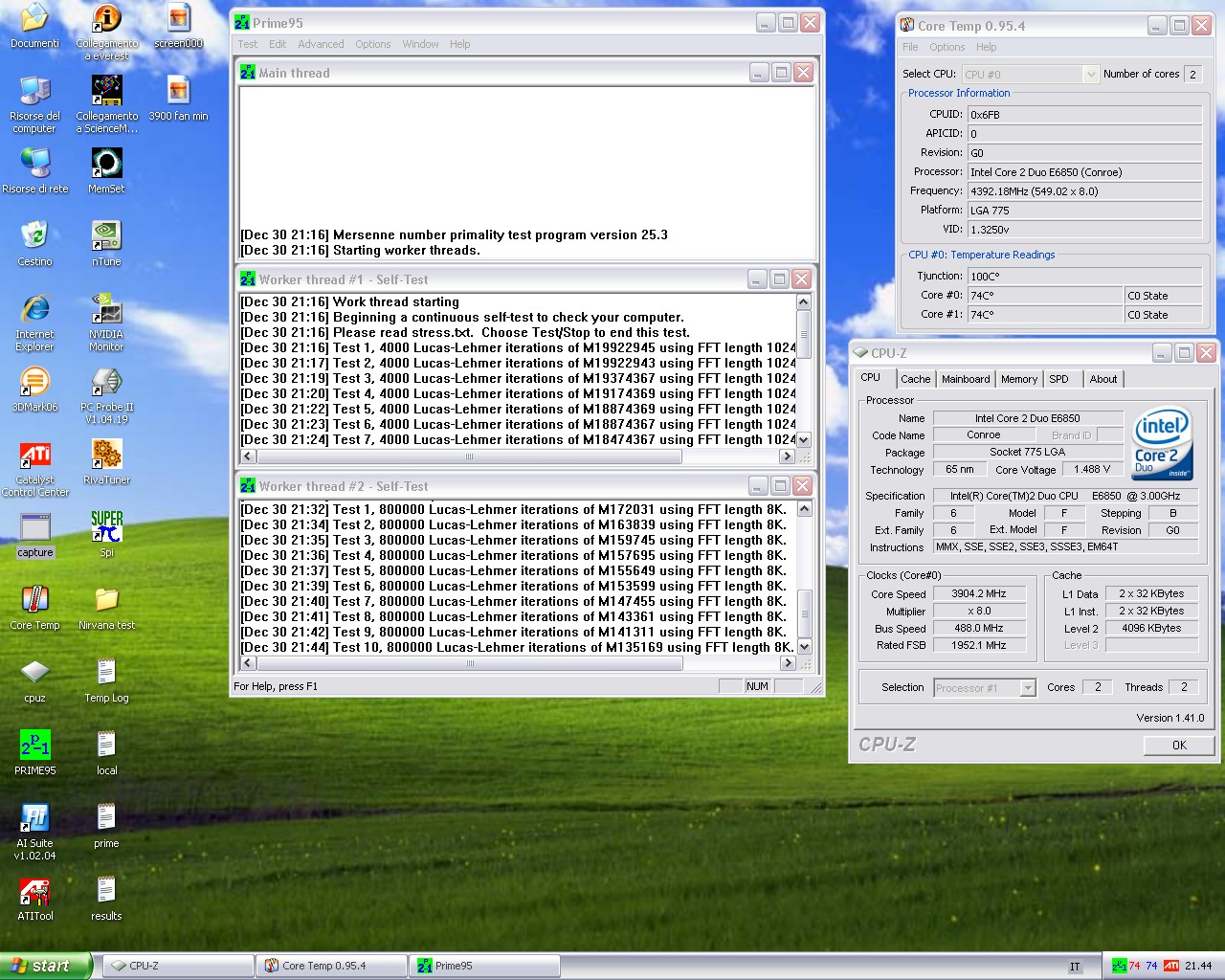Launch Internet Explorer desktop icon
Image resolution: width=1225 pixels, height=980 pixels.
34,323
